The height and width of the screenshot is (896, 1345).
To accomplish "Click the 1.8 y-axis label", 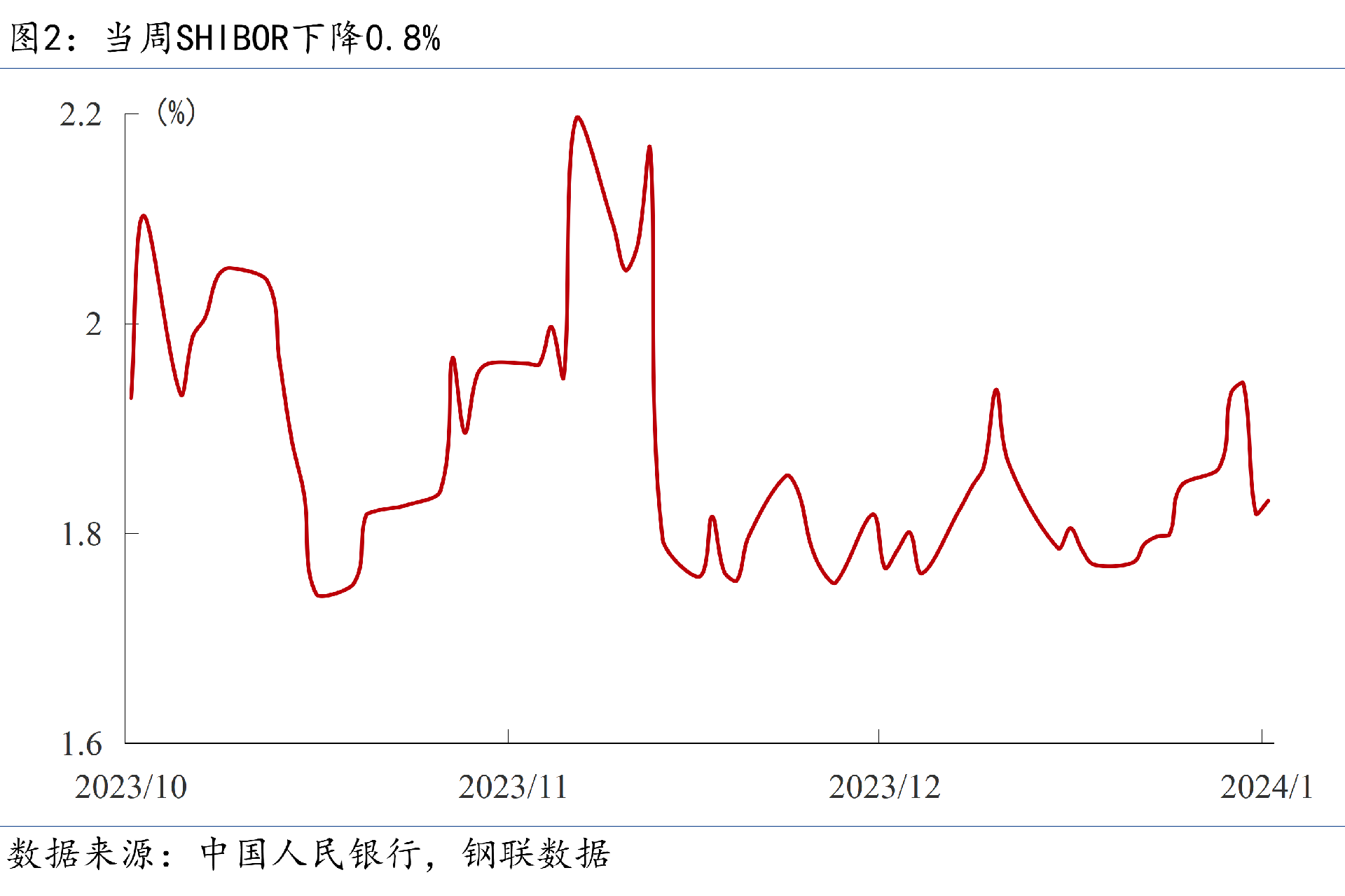I will coord(81,535).
